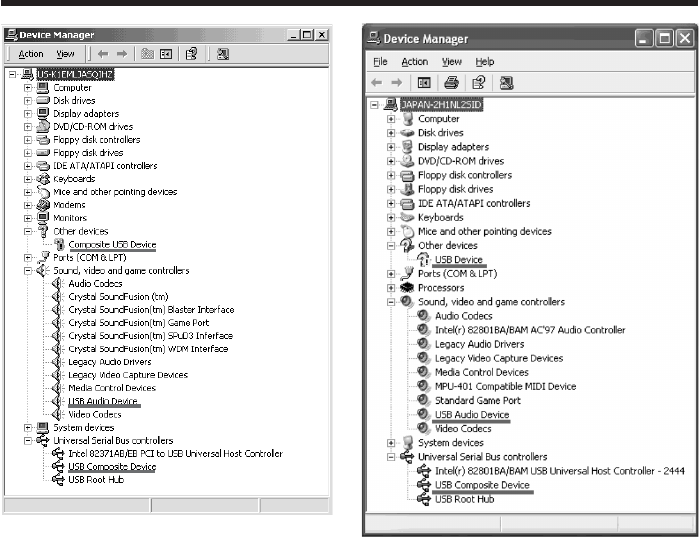Collapse Universal Serial Bus controllers in the right tree
Image resolution: width=699 pixels, height=537 pixels.
pos(391,457)
